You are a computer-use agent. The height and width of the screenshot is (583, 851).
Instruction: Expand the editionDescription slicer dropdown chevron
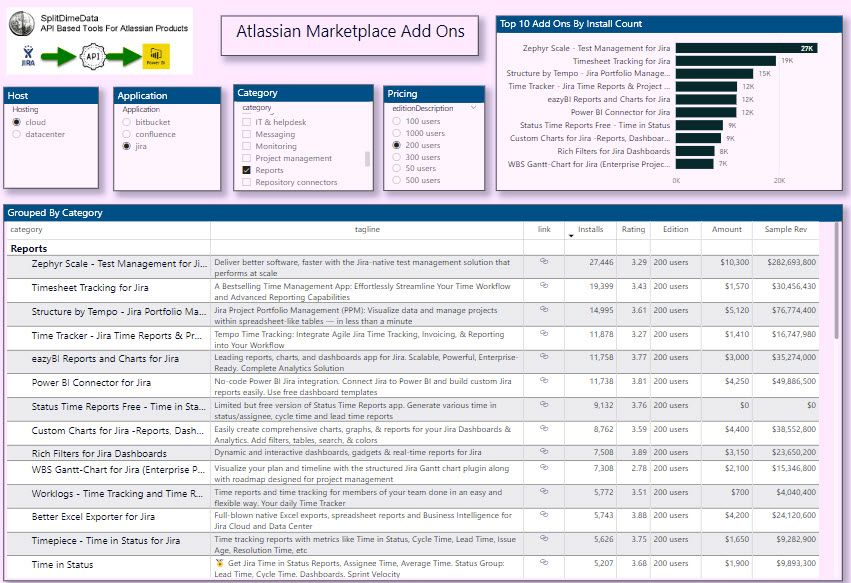tap(473, 108)
